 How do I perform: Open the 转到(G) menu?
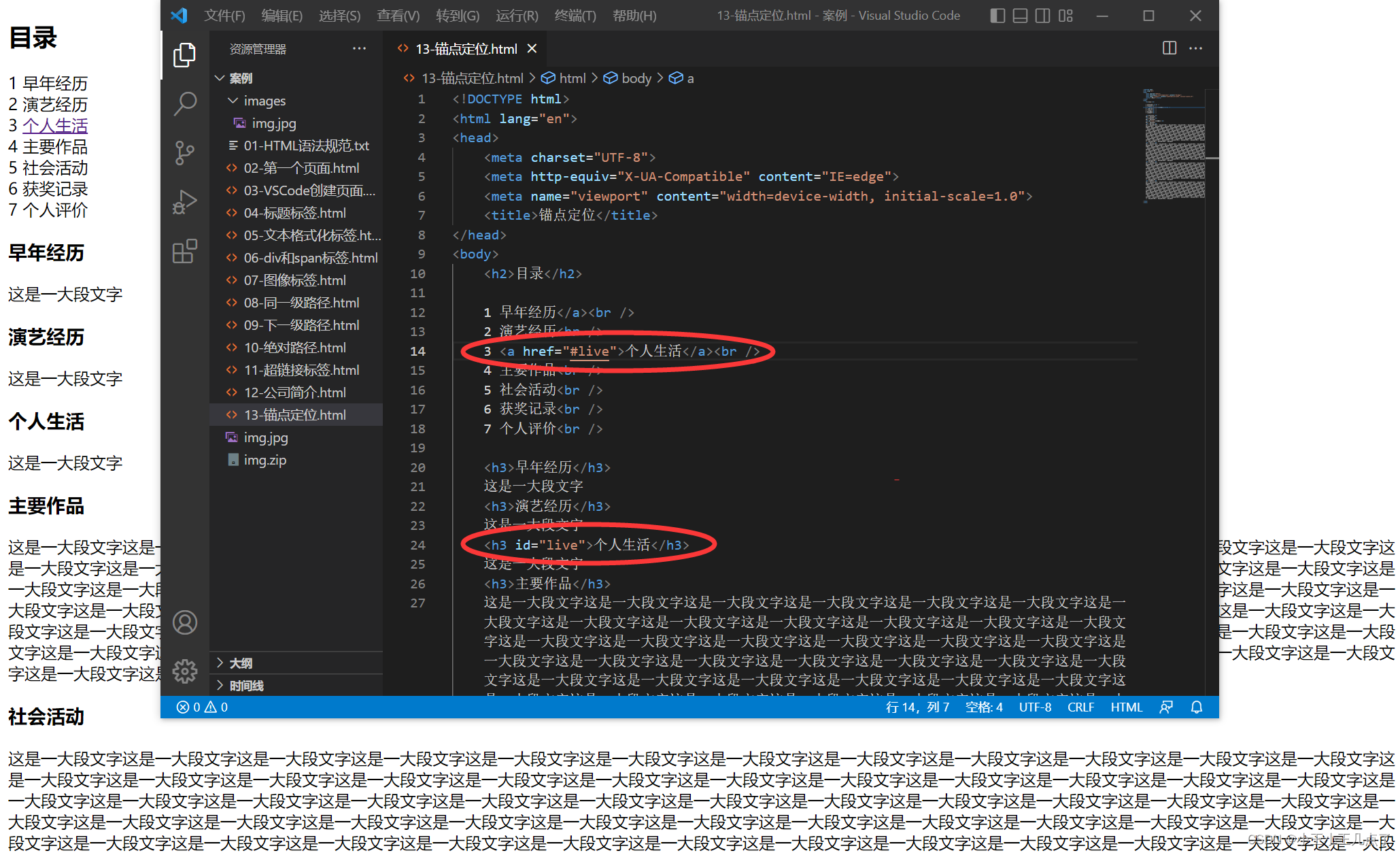(x=458, y=15)
